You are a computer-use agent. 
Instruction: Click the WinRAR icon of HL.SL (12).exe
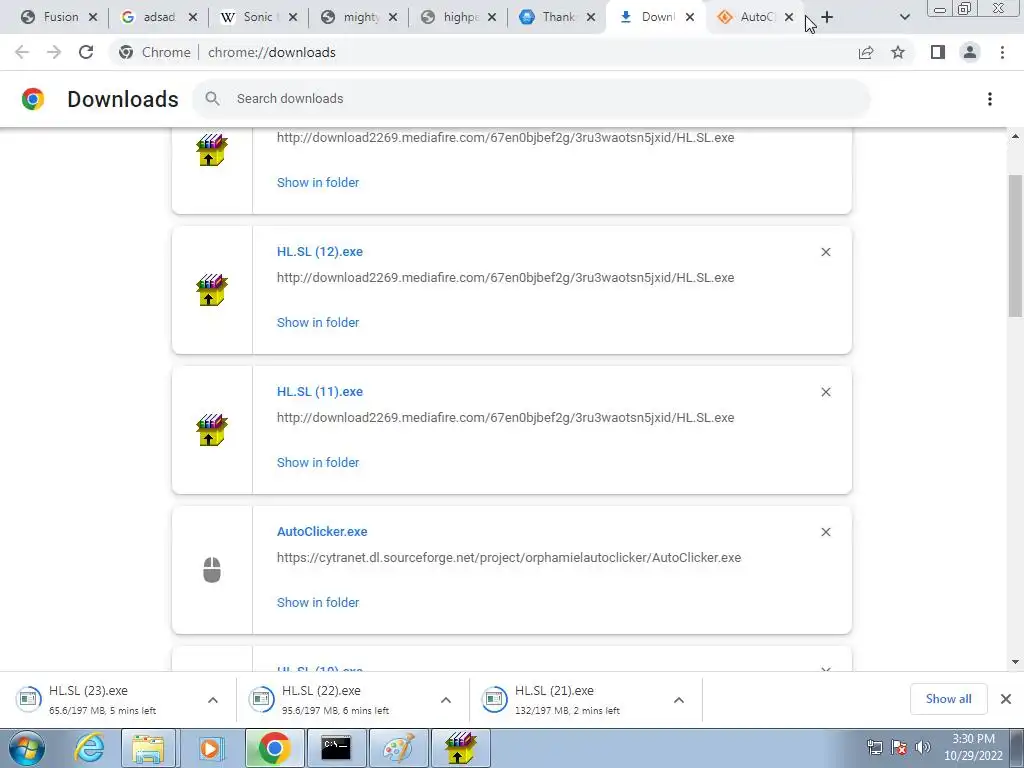click(212, 290)
